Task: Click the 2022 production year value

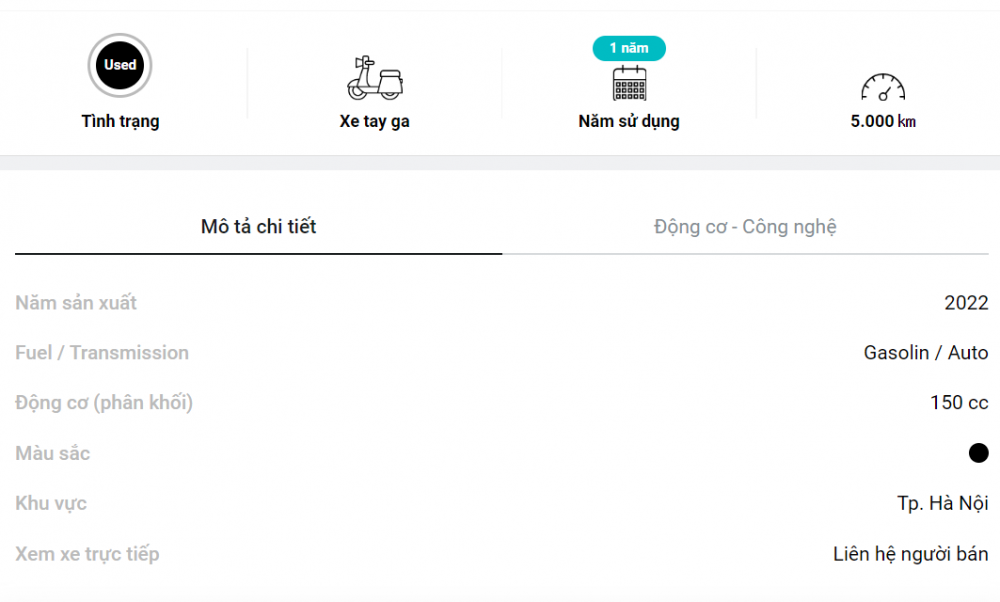Action: coord(966,302)
